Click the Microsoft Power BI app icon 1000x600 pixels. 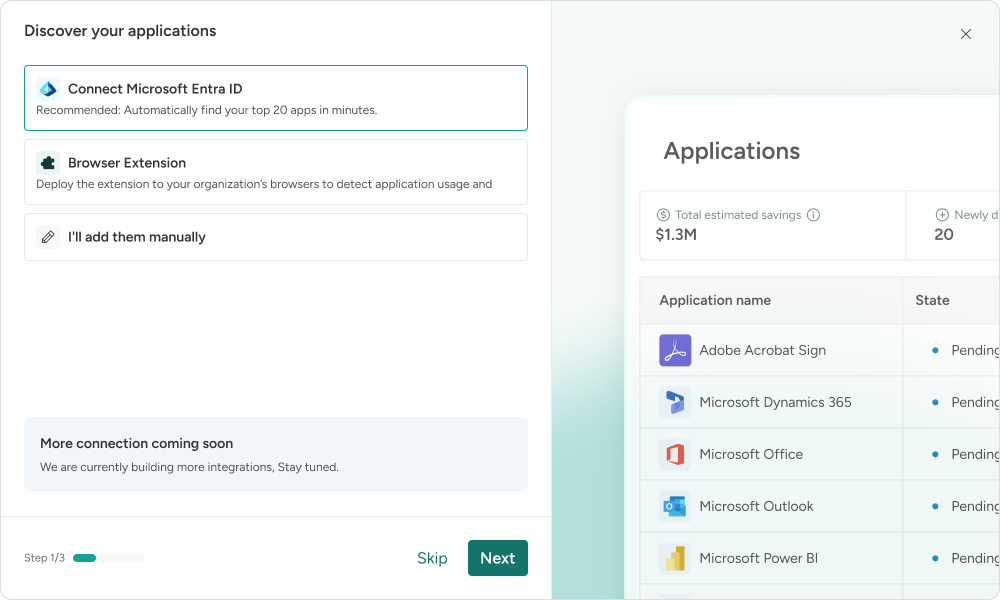point(675,558)
